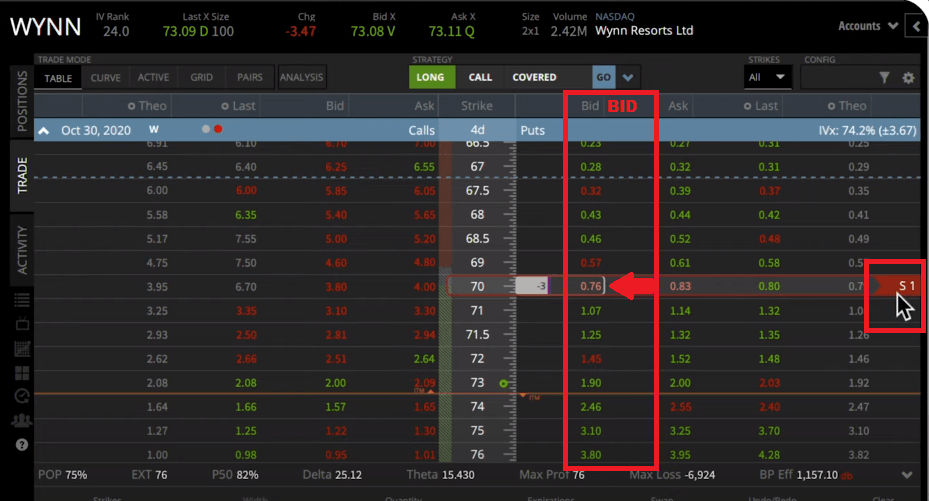The width and height of the screenshot is (929, 501).
Task: Open the clock history icon in sidebar
Action: click(x=22, y=396)
